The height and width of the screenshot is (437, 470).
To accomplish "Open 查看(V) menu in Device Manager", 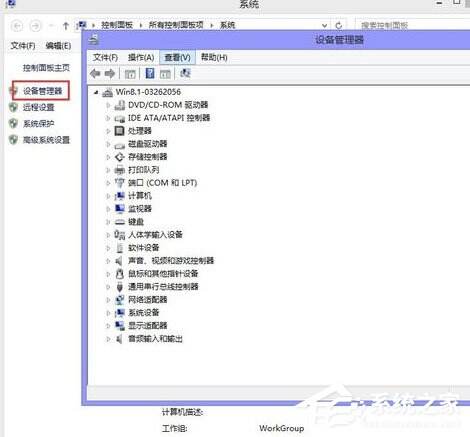I will coord(177,57).
